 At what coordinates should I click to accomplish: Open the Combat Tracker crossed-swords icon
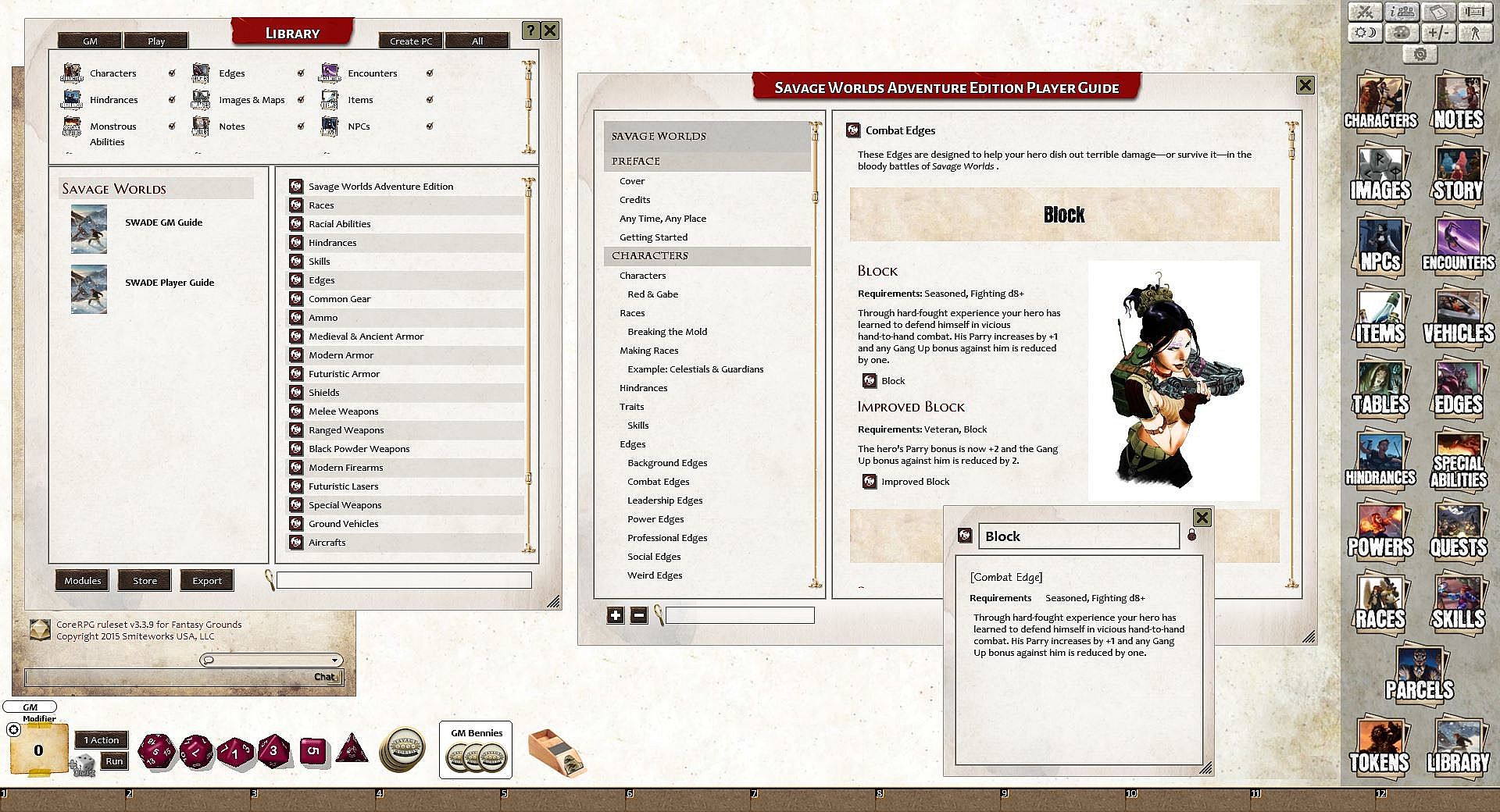(x=1366, y=12)
